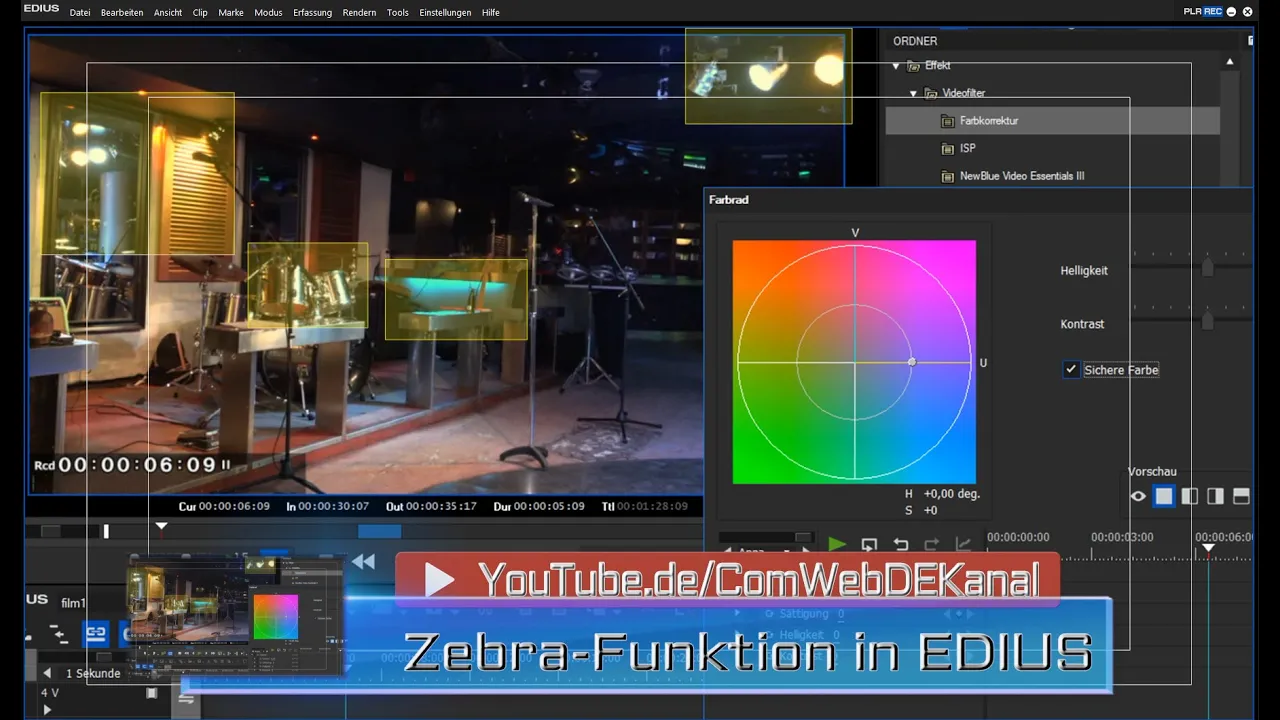Image resolution: width=1280 pixels, height=720 pixels.
Task: Open the Einstellungen menu
Action: pos(445,13)
